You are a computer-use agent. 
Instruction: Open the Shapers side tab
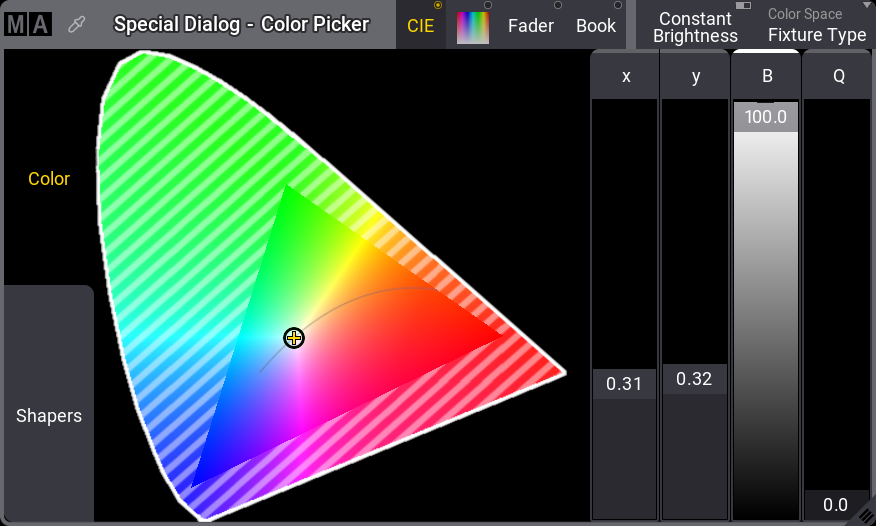click(x=49, y=416)
